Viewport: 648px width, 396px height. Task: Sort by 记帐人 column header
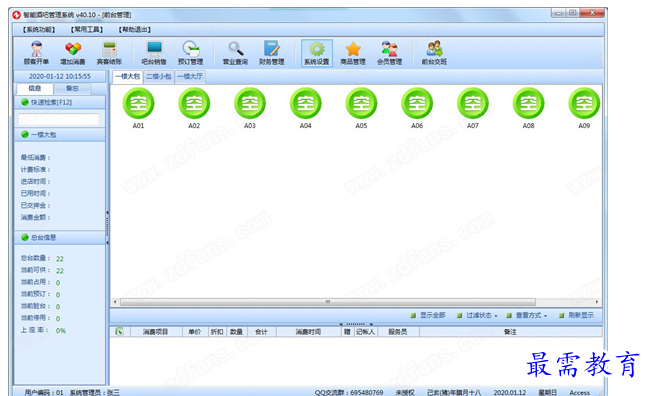pos(365,332)
